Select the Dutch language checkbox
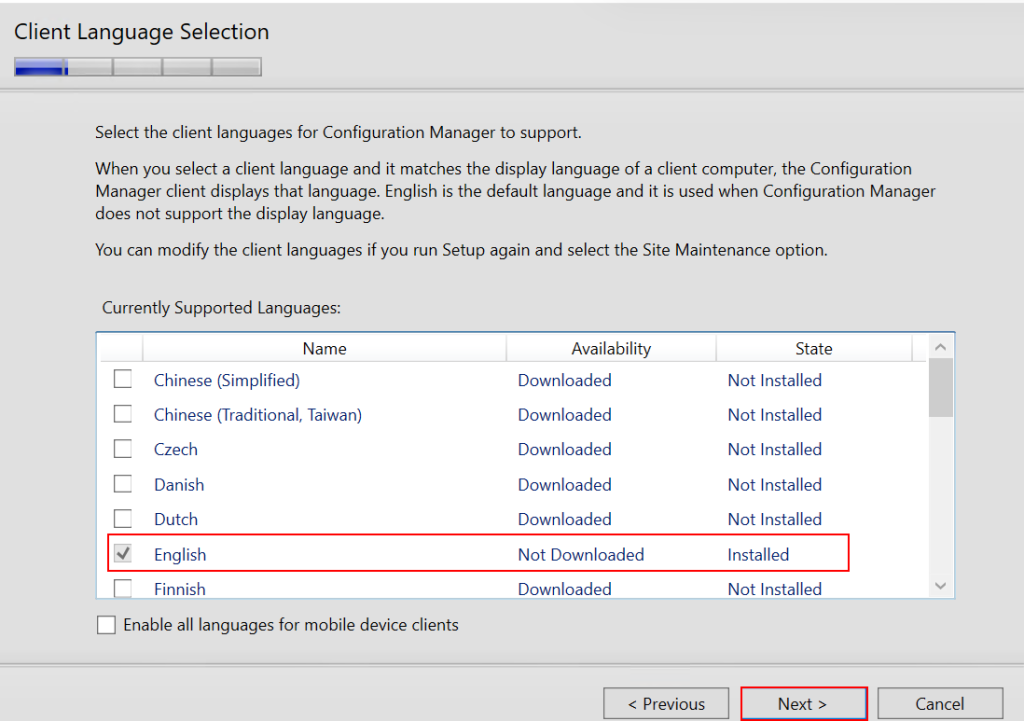 [122, 519]
